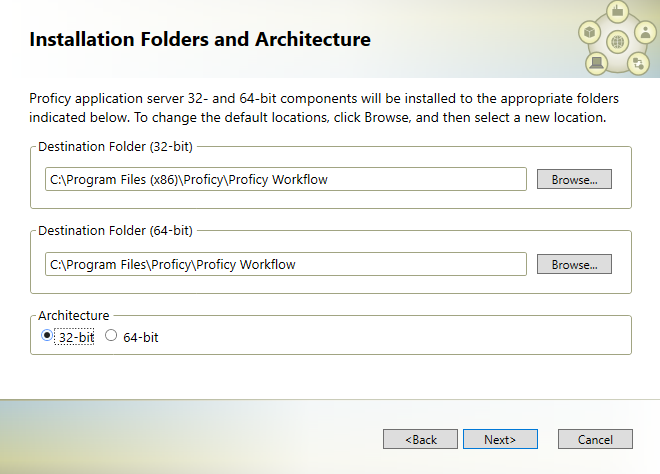Focus the 64-bit destination path field

click(x=286, y=264)
